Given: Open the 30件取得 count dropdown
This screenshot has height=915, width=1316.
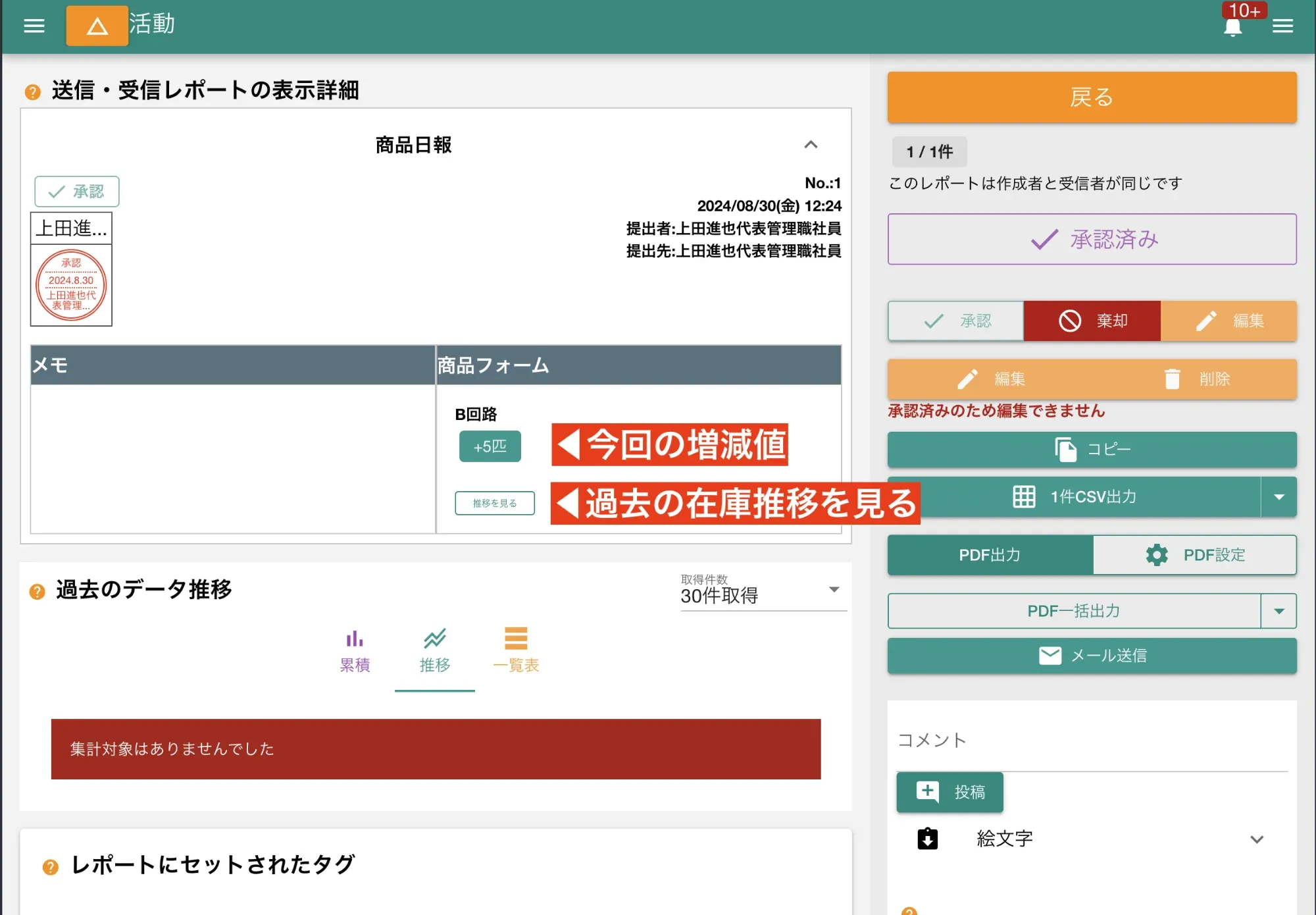Looking at the screenshot, I should pyautogui.click(x=834, y=590).
